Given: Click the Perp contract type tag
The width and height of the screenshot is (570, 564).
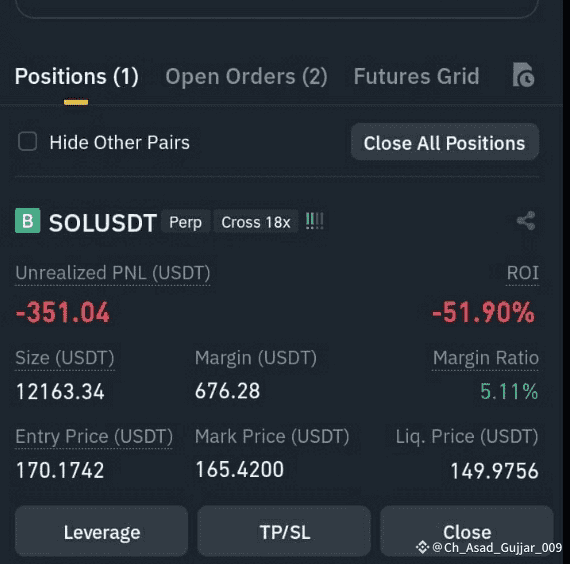Looking at the screenshot, I should point(185,222).
